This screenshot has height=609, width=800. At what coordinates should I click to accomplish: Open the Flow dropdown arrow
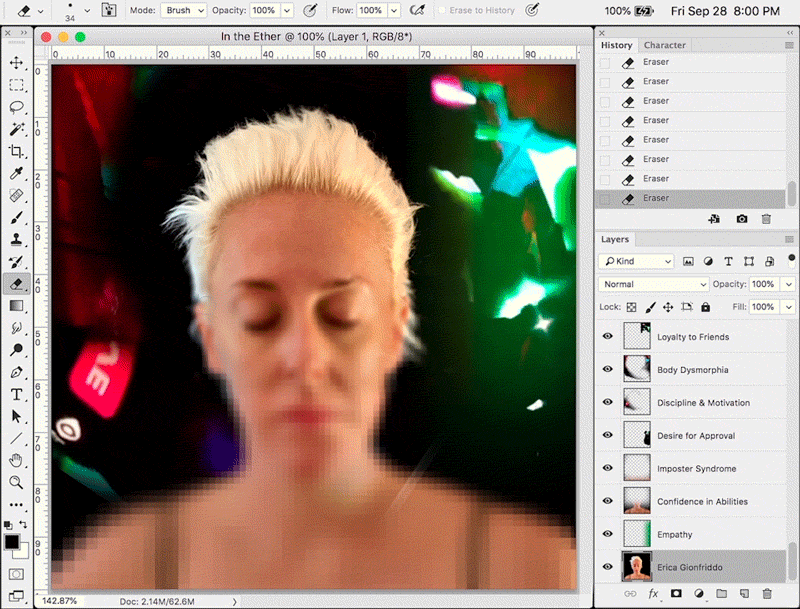[394, 10]
